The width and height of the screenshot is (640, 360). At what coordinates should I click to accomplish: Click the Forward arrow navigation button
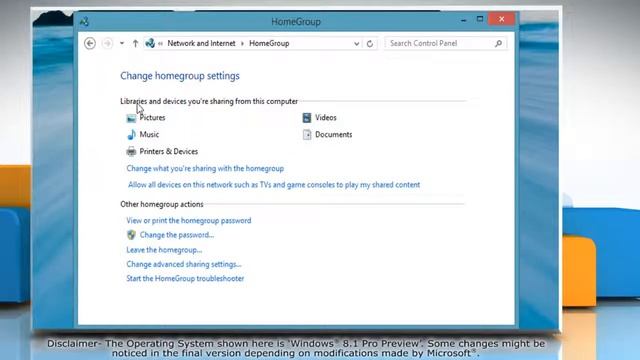coord(107,43)
